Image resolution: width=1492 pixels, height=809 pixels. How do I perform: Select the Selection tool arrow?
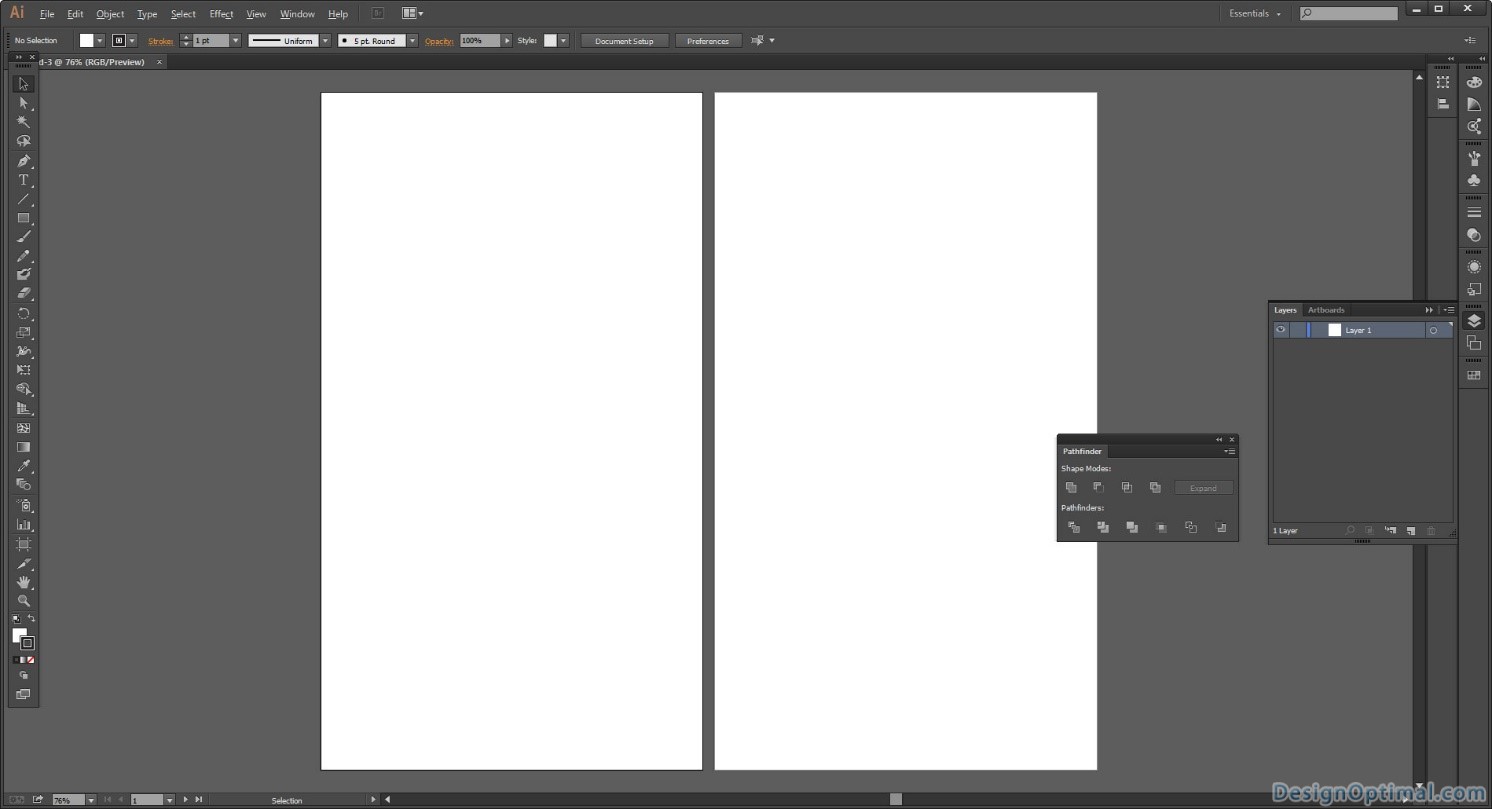[23, 84]
